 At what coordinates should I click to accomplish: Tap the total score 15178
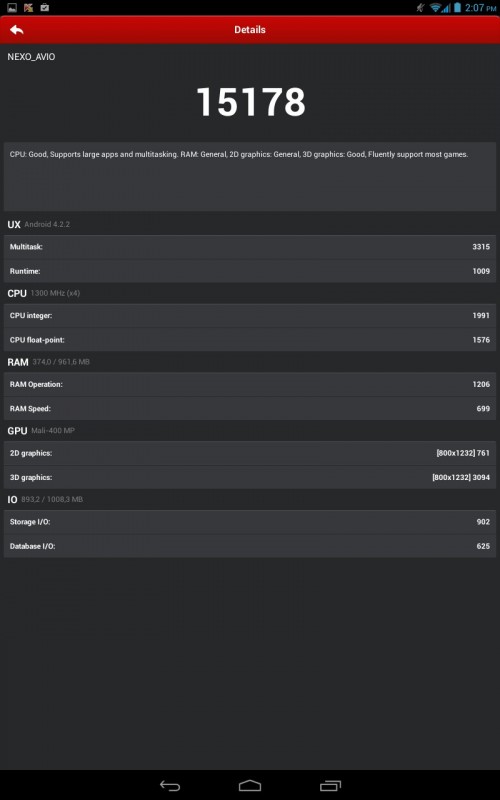[x=251, y=102]
